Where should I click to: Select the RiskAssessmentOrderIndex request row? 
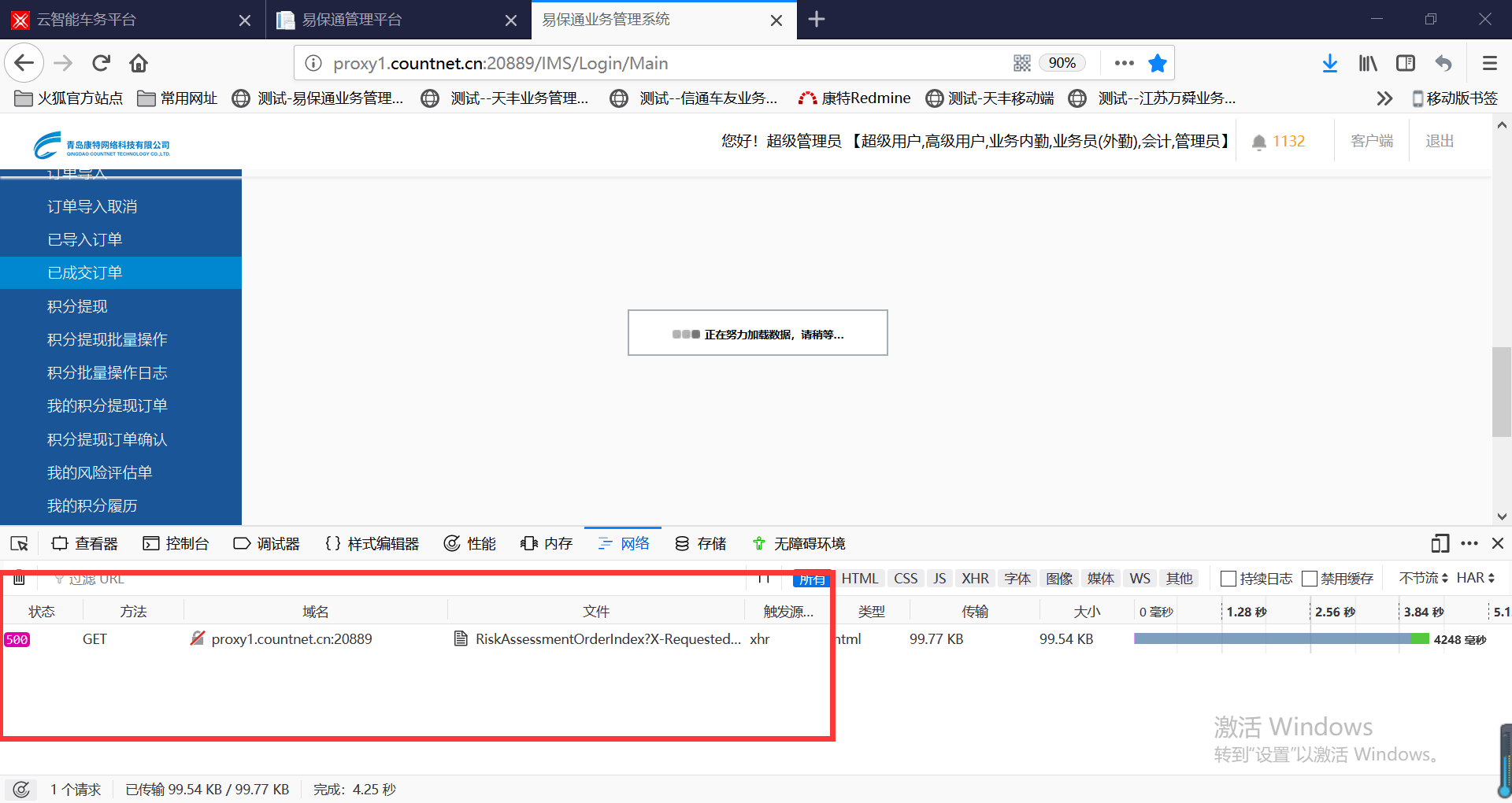click(x=756, y=639)
